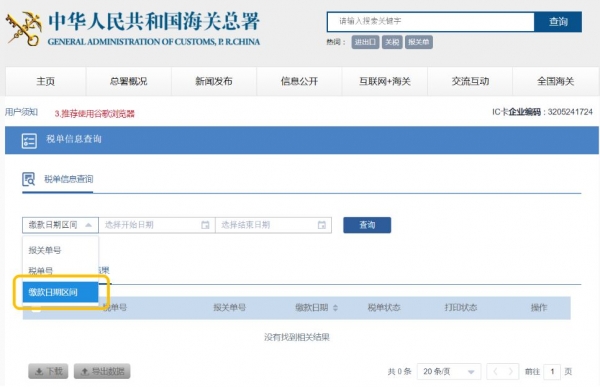Click the 没有找到相关结果 empty message

point(297,337)
